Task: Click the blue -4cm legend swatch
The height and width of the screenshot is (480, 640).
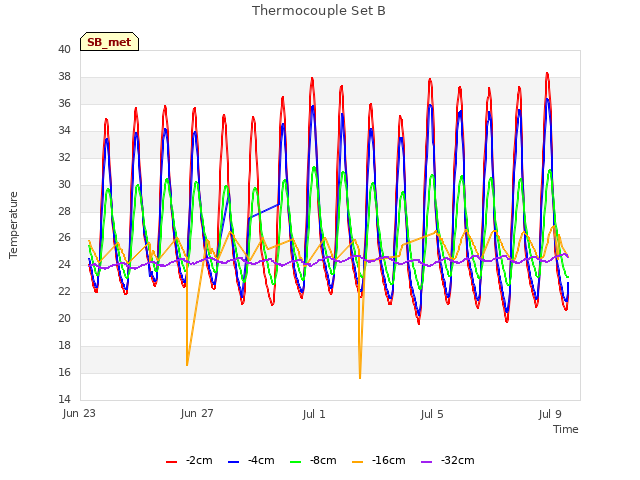Action: click(233, 462)
